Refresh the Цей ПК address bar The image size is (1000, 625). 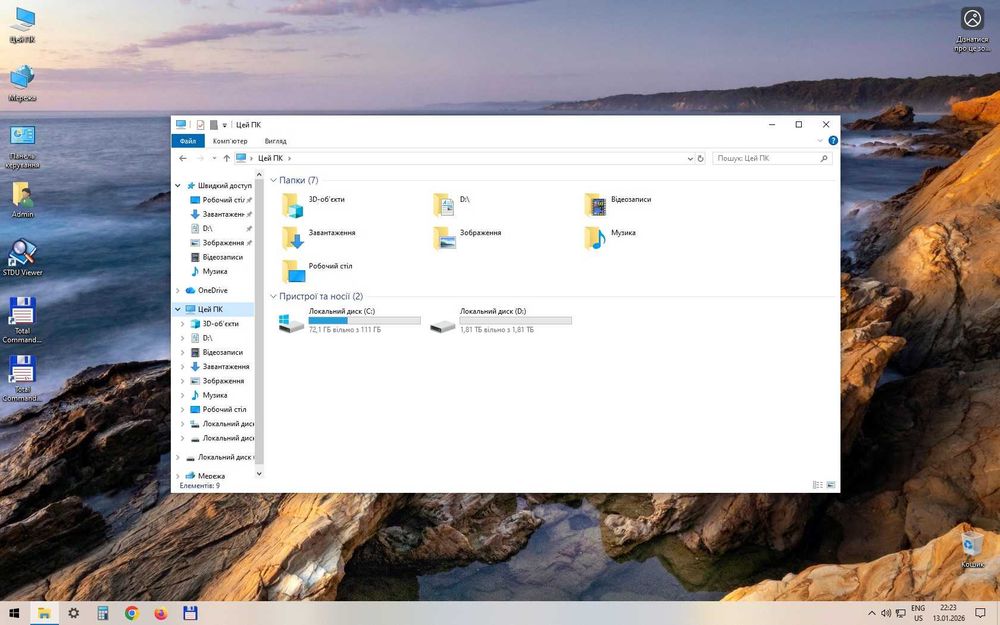click(x=700, y=158)
